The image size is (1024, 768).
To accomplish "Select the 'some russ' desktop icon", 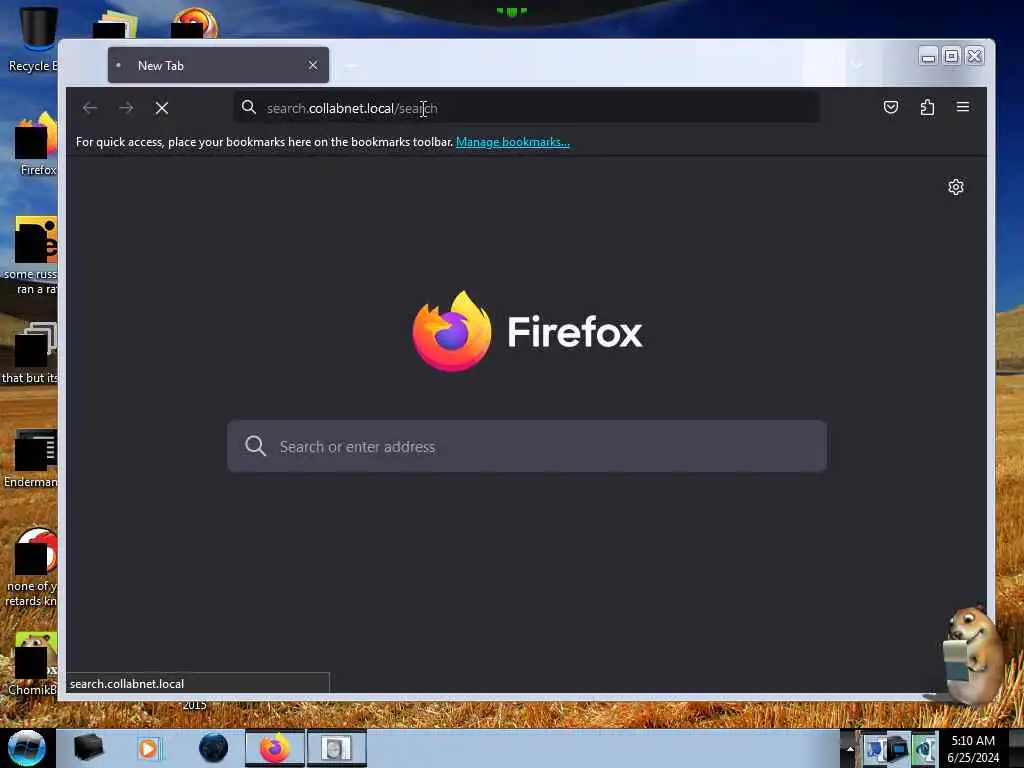I will coord(33,255).
